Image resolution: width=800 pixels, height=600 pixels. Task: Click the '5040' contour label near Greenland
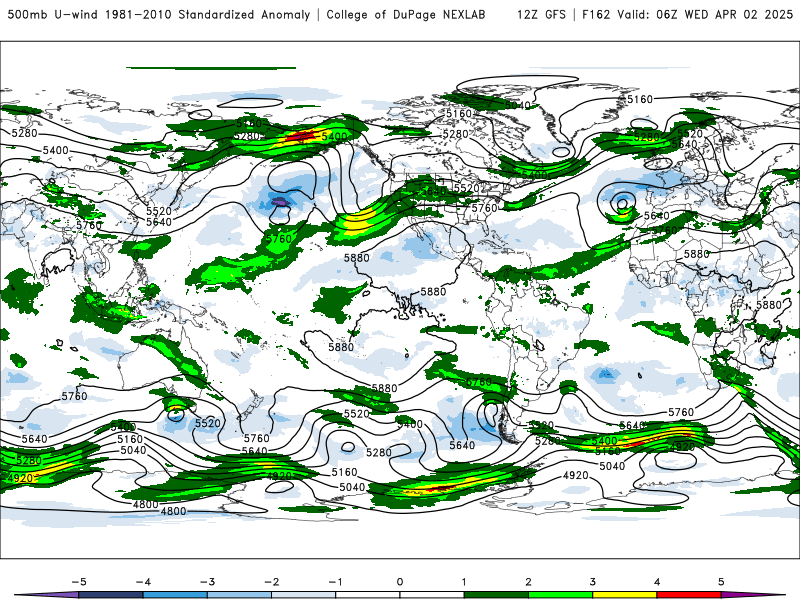518,105
